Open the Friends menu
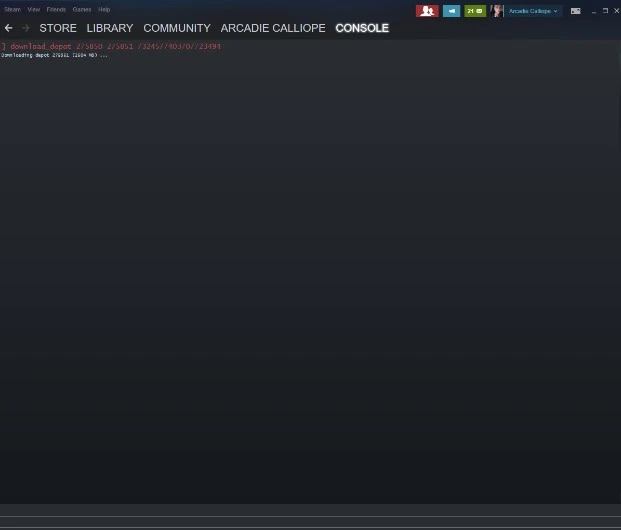This screenshot has width=621, height=530. tap(56, 10)
